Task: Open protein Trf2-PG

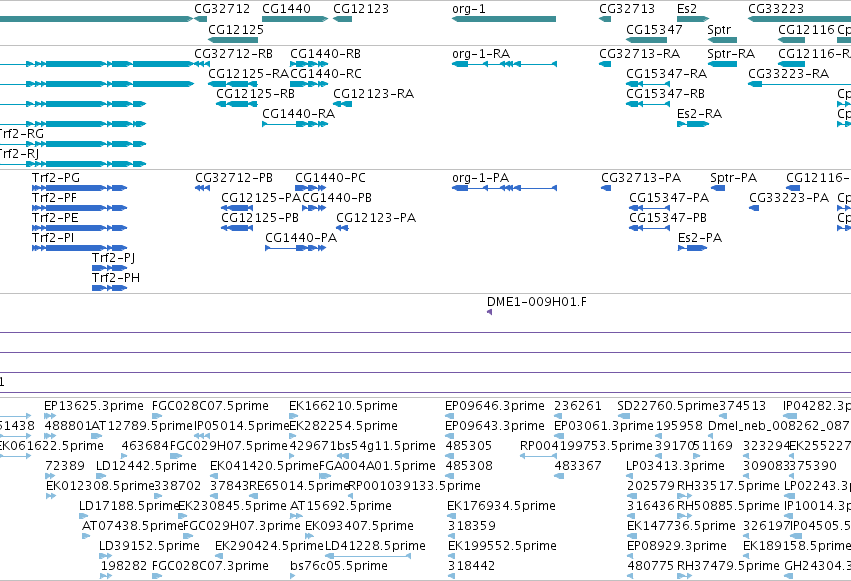Action: pyautogui.click(x=56, y=178)
